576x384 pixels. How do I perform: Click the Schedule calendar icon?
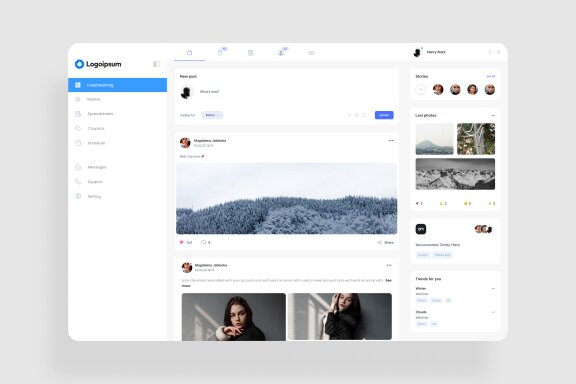[78, 143]
